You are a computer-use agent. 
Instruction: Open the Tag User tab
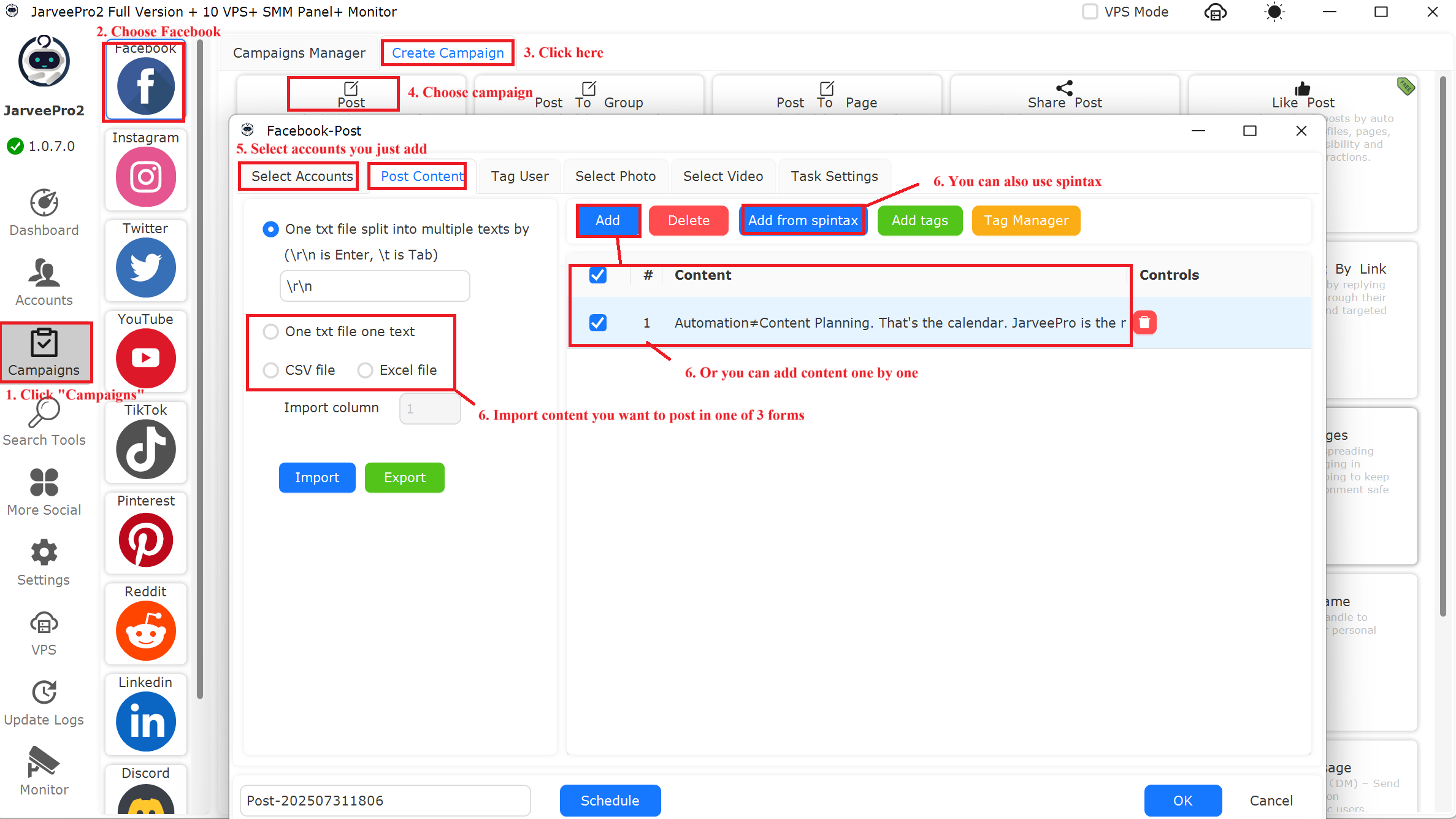[x=519, y=177]
